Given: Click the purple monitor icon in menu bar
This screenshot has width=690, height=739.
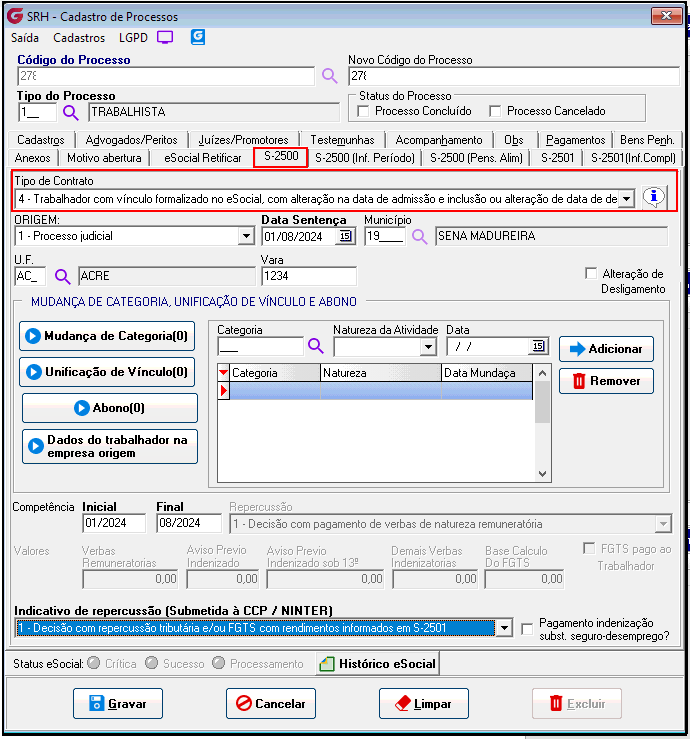Looking at the screenshot, I should click(x=165, y=37).
